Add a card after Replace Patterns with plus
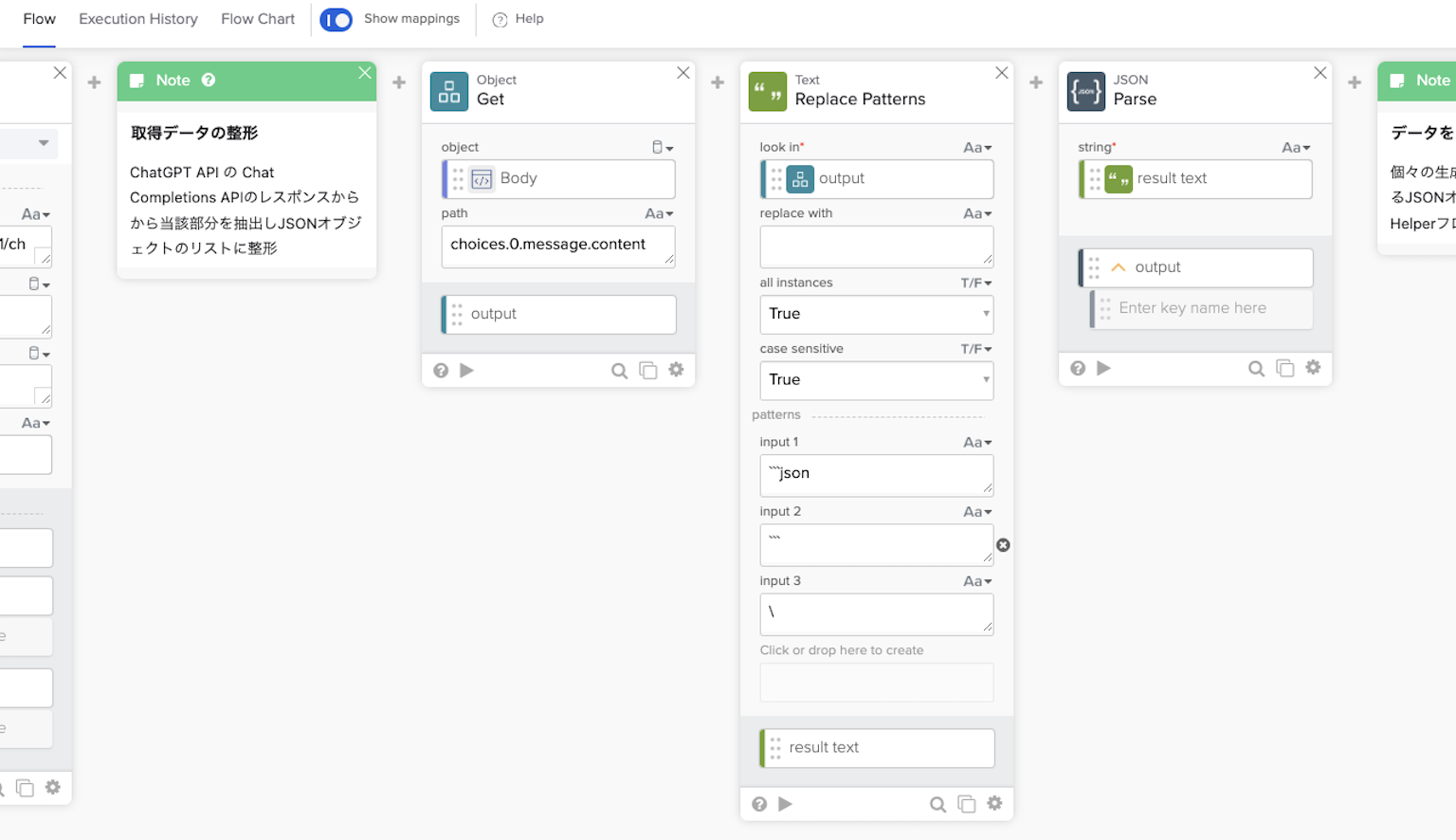1456x840 pixels. (x=1036, y=82)
